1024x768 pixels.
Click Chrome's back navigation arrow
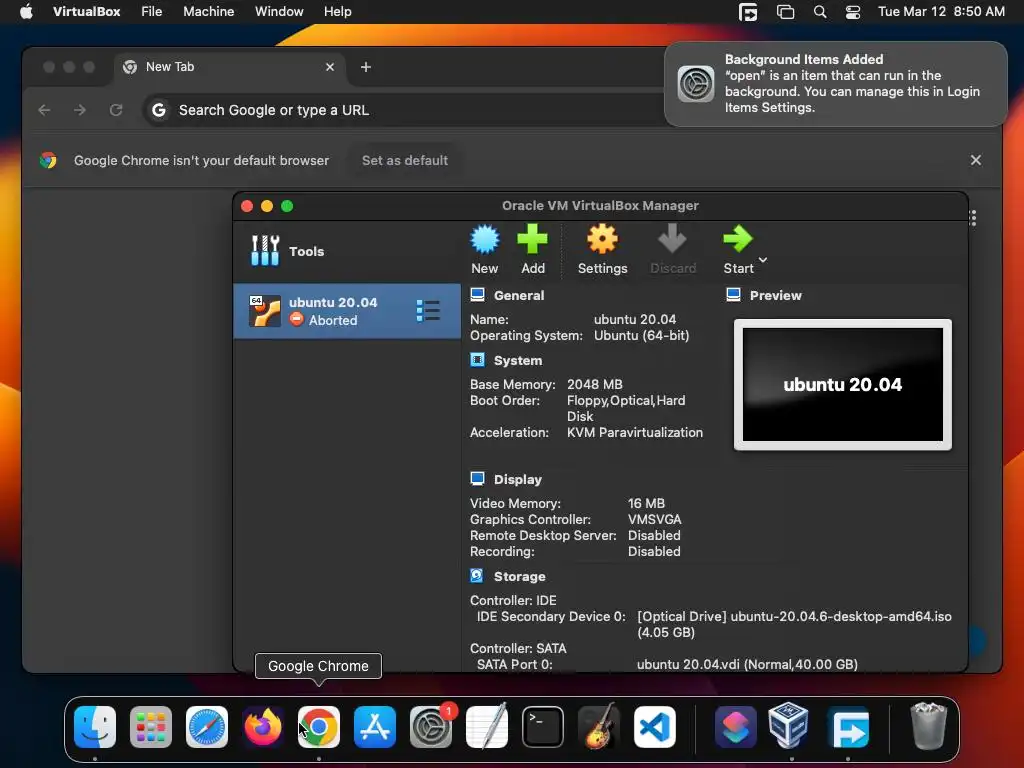tap(44, 110)
